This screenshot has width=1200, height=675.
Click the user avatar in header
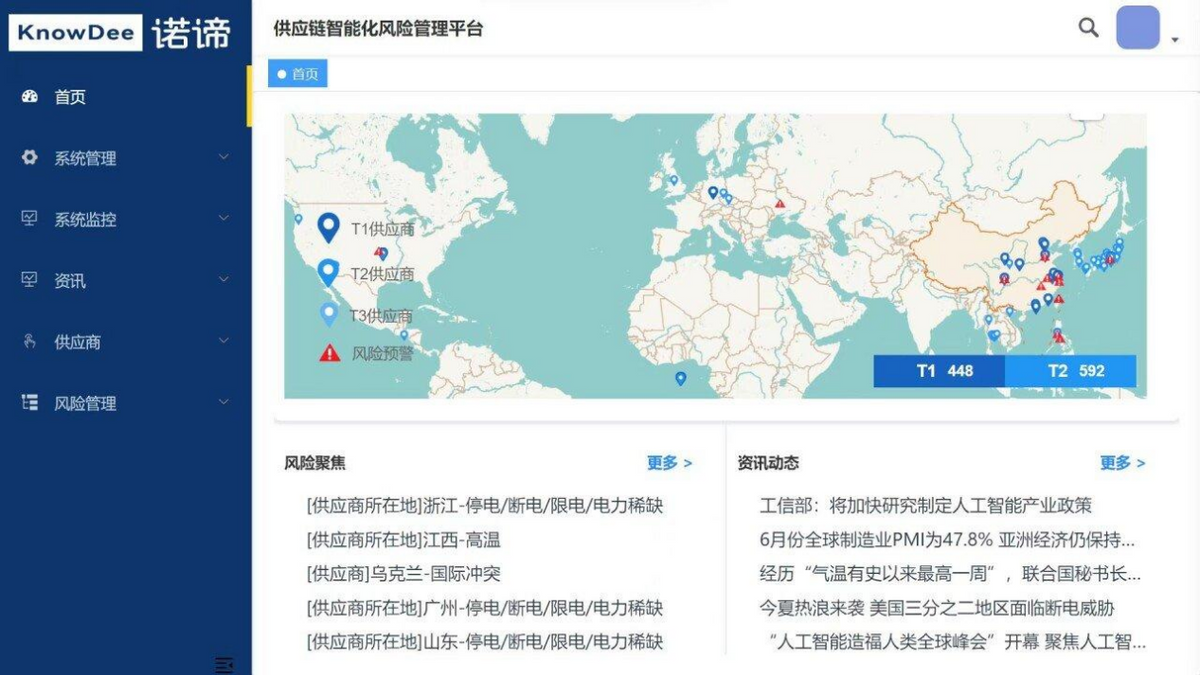[x=1137, y=28]
